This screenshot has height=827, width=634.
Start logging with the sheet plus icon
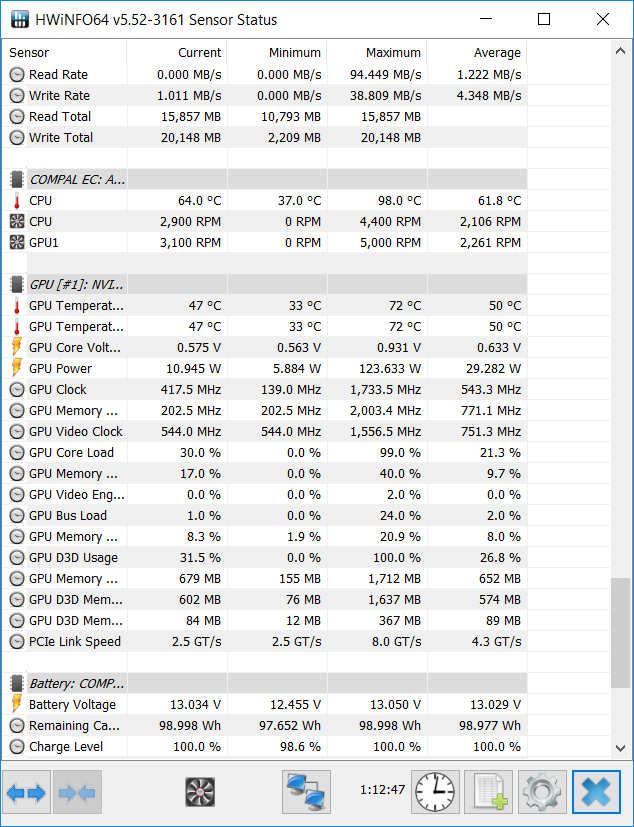(x=489, y=792)
